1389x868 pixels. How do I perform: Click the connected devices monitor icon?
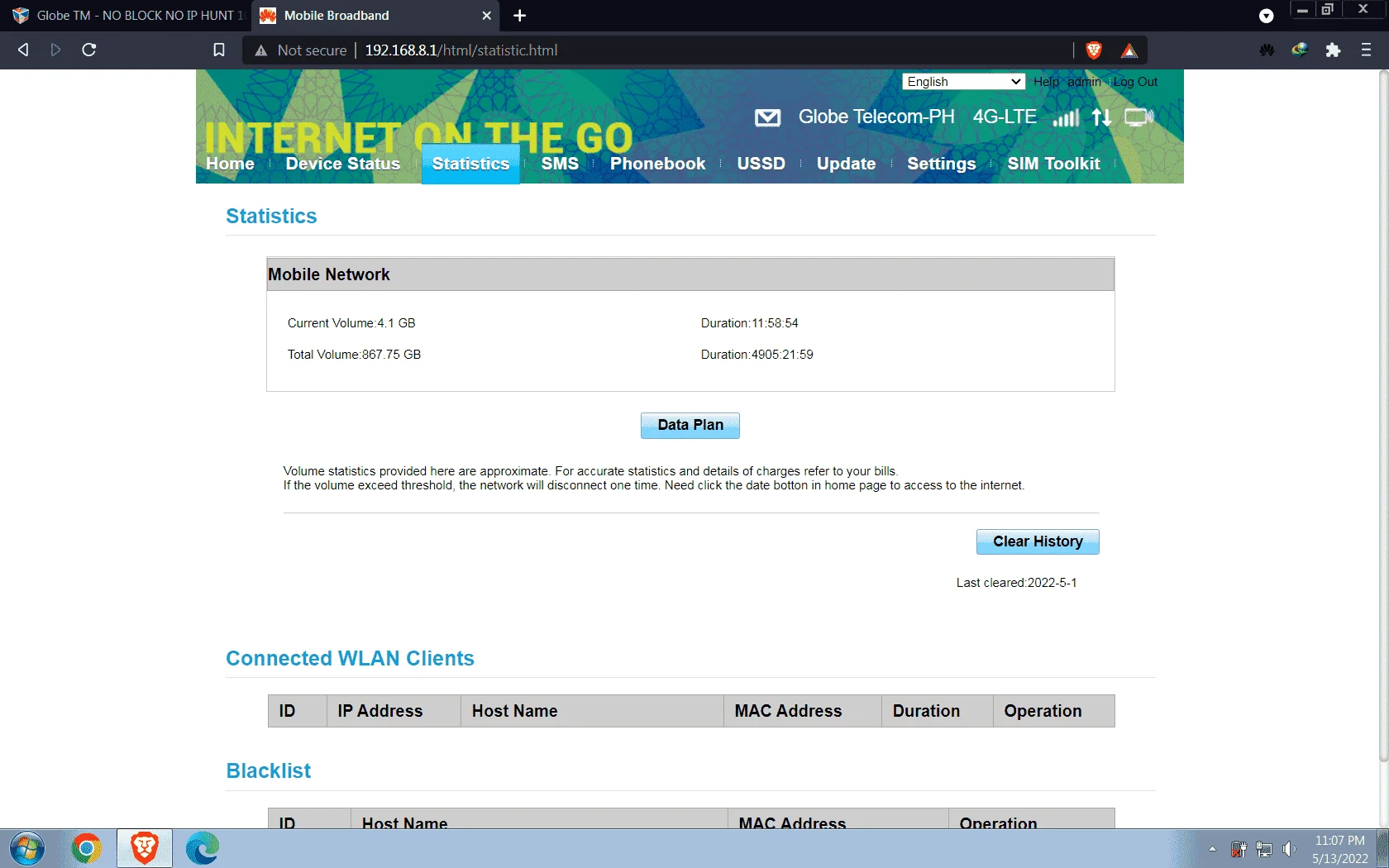(x=1138, y=117)
